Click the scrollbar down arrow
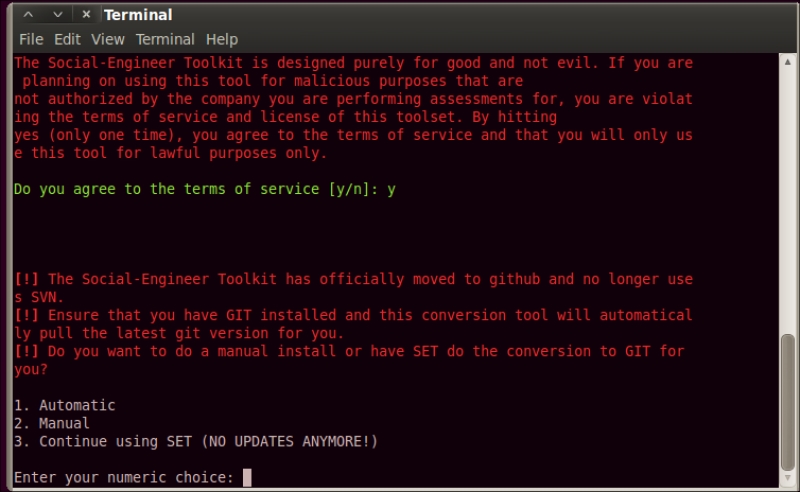800x492 pixels. 788,478
